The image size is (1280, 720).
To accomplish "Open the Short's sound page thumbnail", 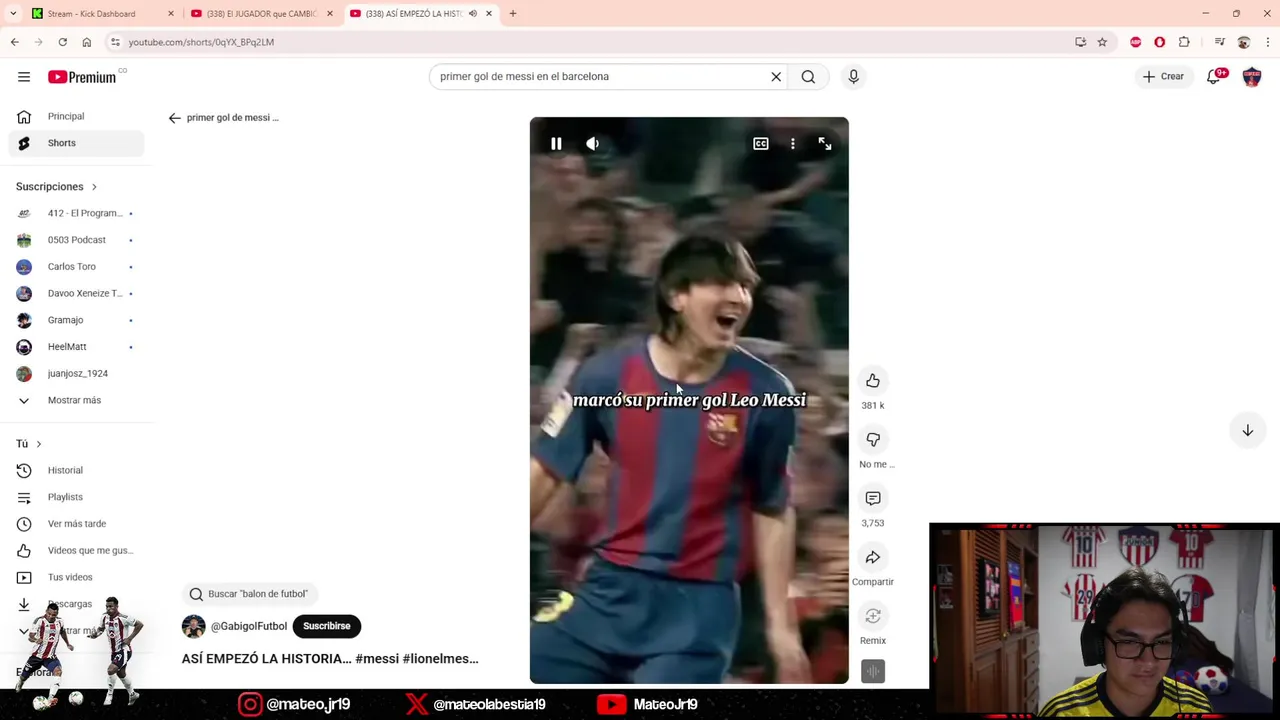I will pos(873,672).
